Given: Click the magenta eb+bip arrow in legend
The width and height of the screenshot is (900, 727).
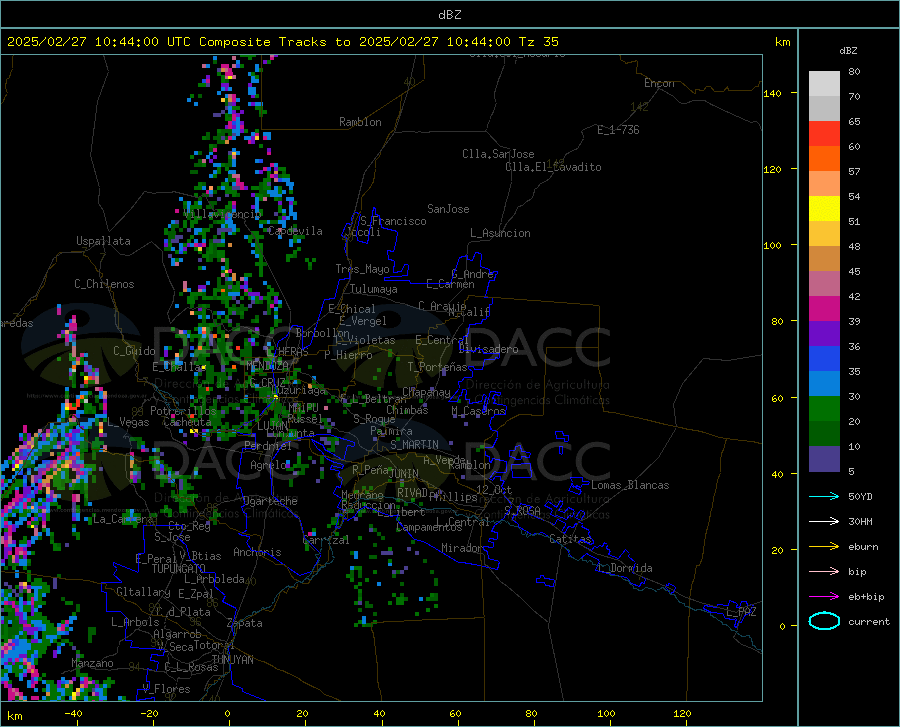Looking at the screenshot, I should pos(824,597).
